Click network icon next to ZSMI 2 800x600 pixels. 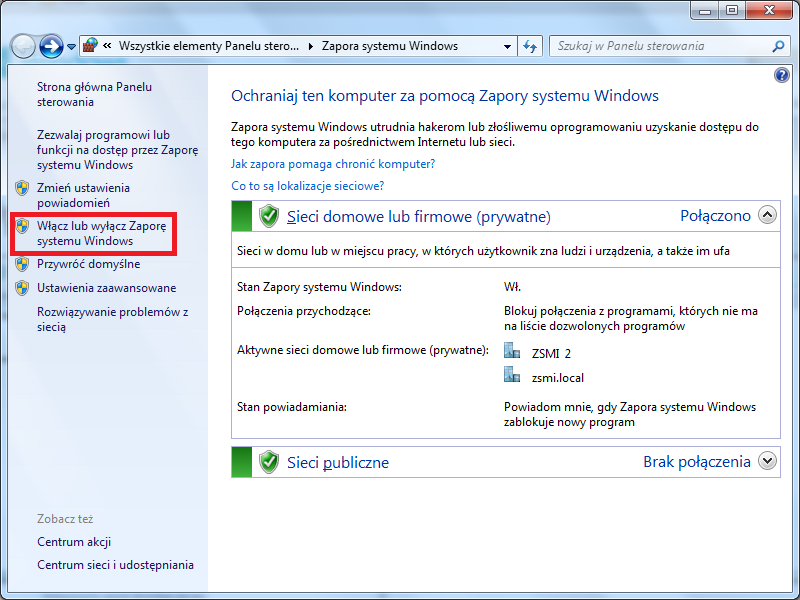pos(512,351)
